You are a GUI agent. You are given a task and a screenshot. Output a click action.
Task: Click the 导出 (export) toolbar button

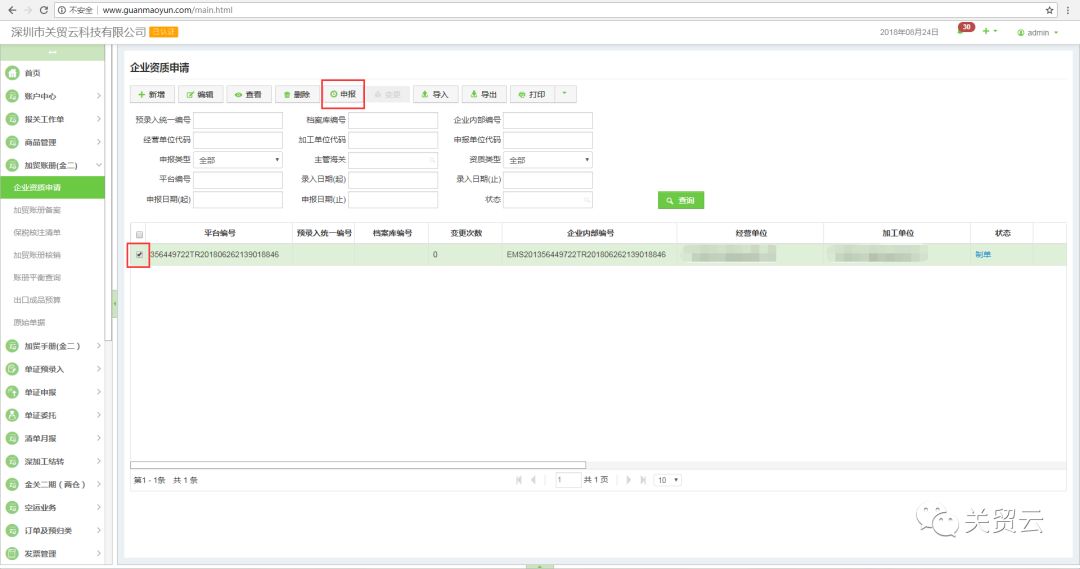tap(484, 94)
